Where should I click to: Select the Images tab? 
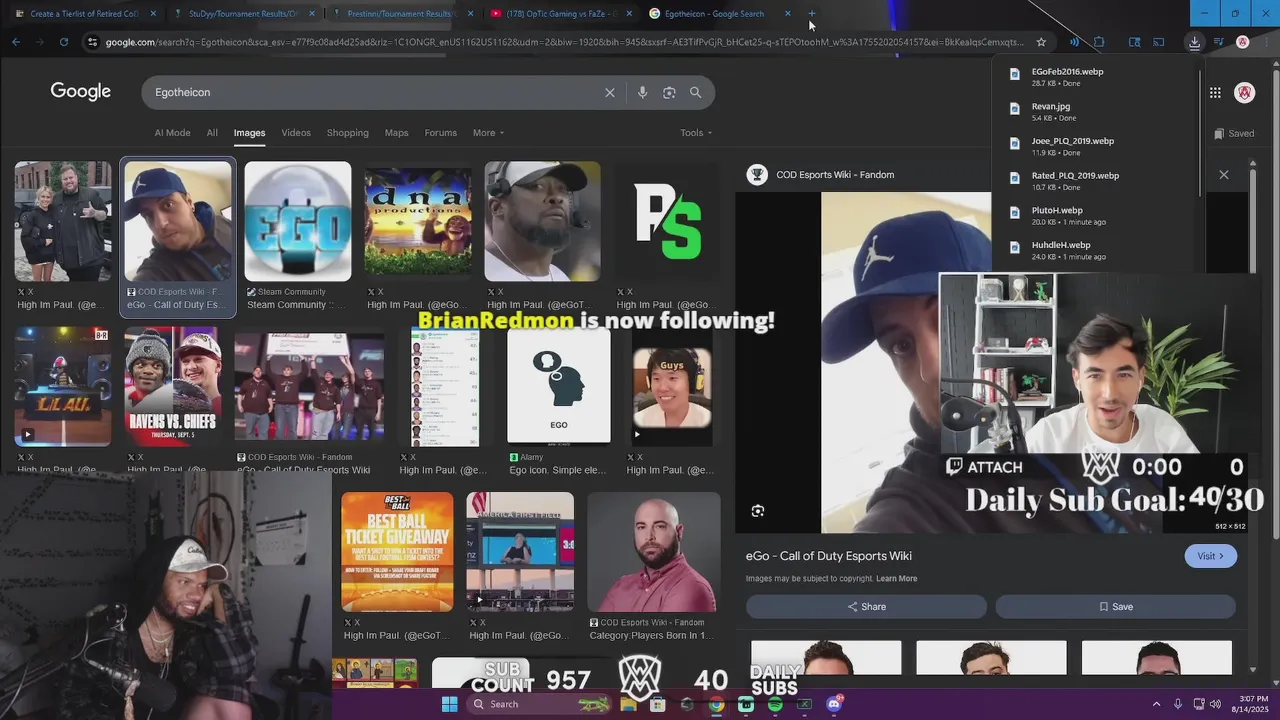249,133
